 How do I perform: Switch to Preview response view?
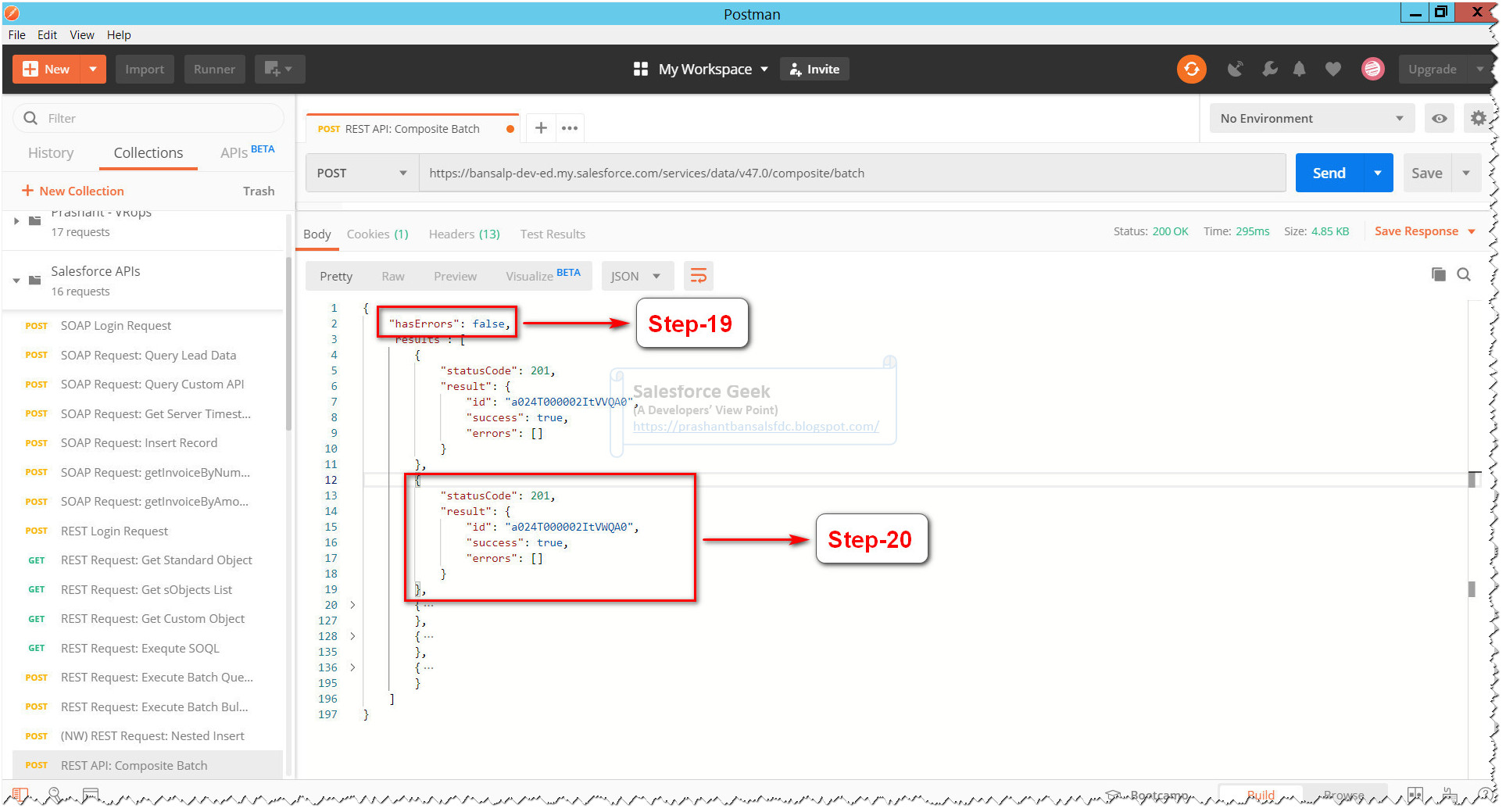(x=455, y=276)
